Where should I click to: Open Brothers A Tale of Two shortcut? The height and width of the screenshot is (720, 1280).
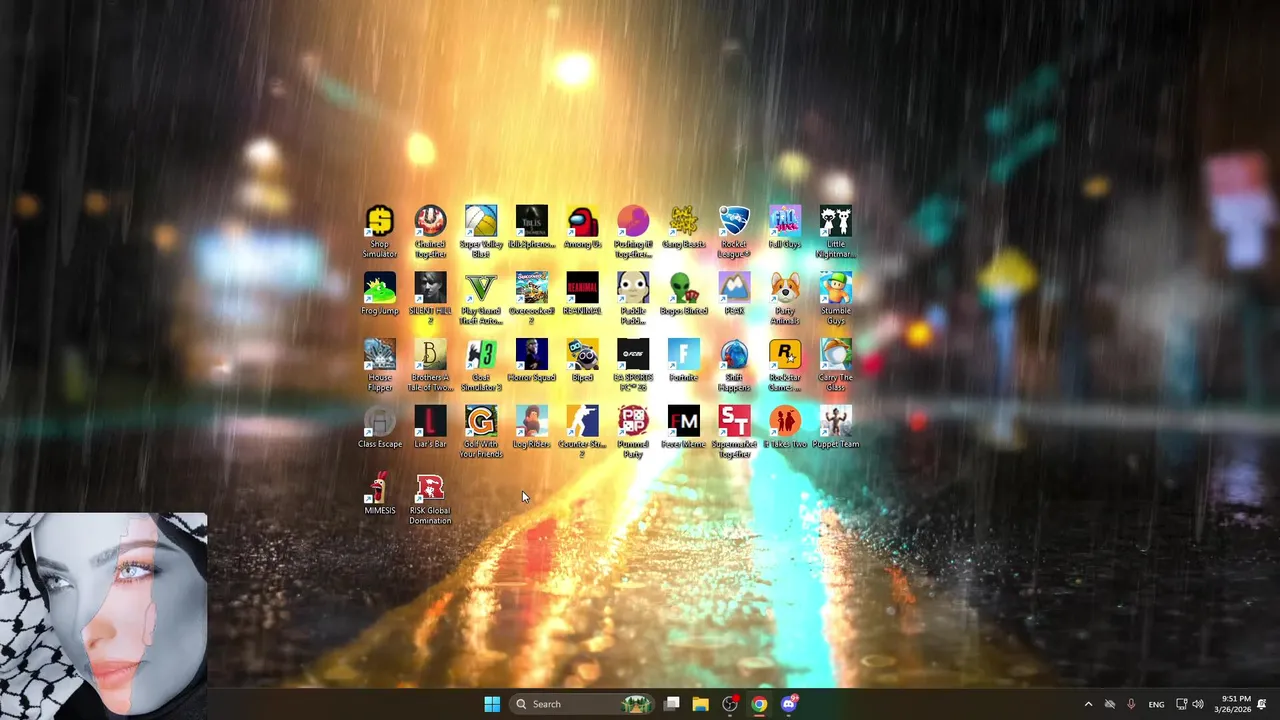point(430,365)
